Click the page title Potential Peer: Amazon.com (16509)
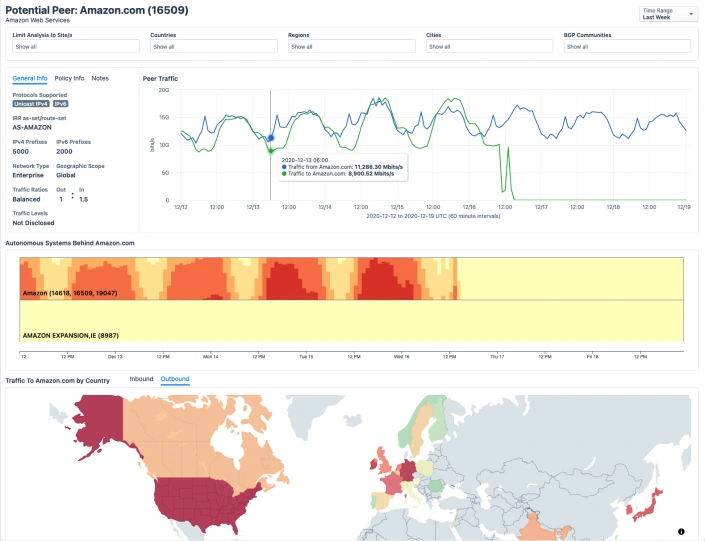 coord(97,10)
